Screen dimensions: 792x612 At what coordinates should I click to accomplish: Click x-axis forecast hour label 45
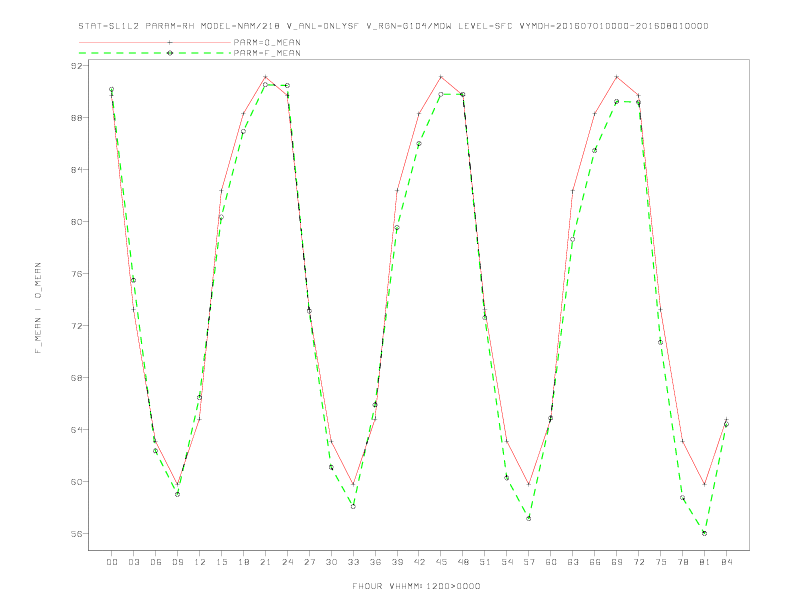pos(441,562)
